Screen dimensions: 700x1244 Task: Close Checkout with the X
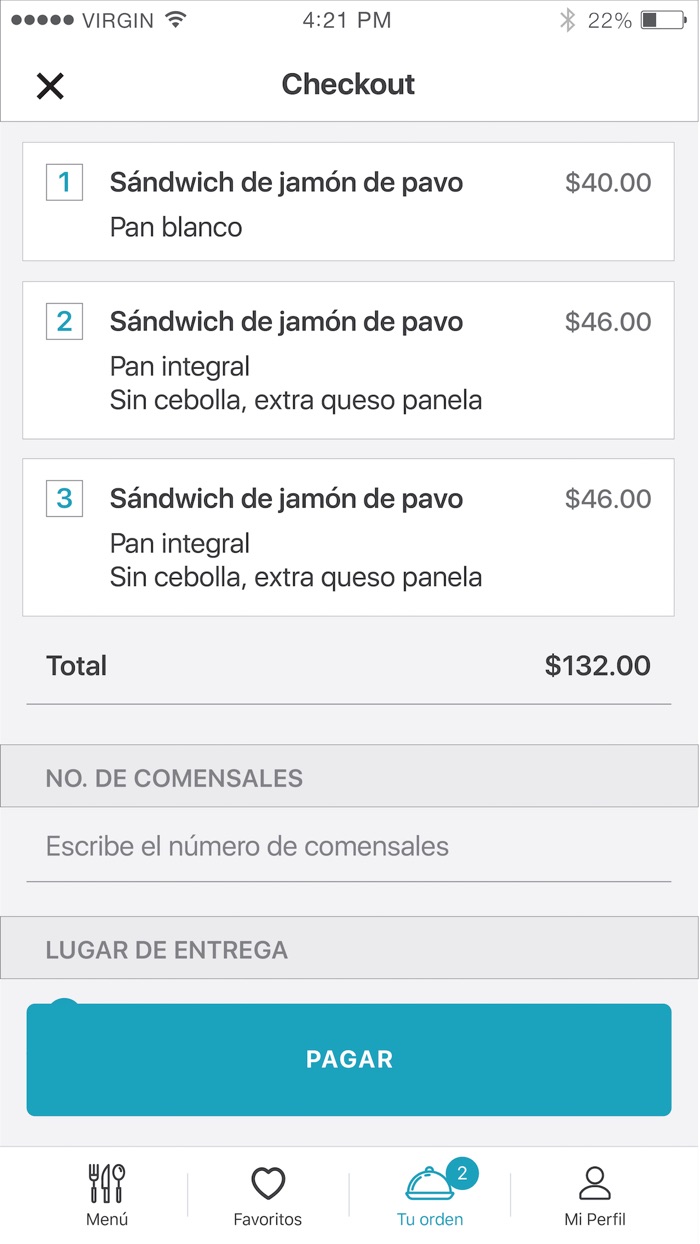pos(49,85)
